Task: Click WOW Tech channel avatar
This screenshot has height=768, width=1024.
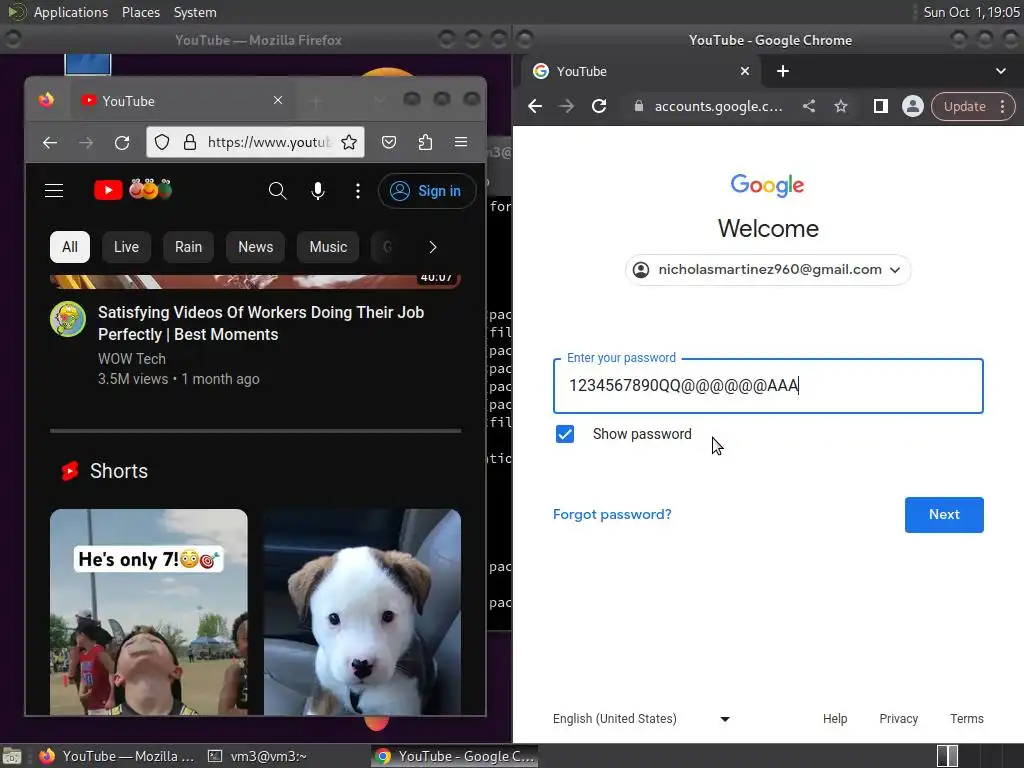Action: [68, 319]
